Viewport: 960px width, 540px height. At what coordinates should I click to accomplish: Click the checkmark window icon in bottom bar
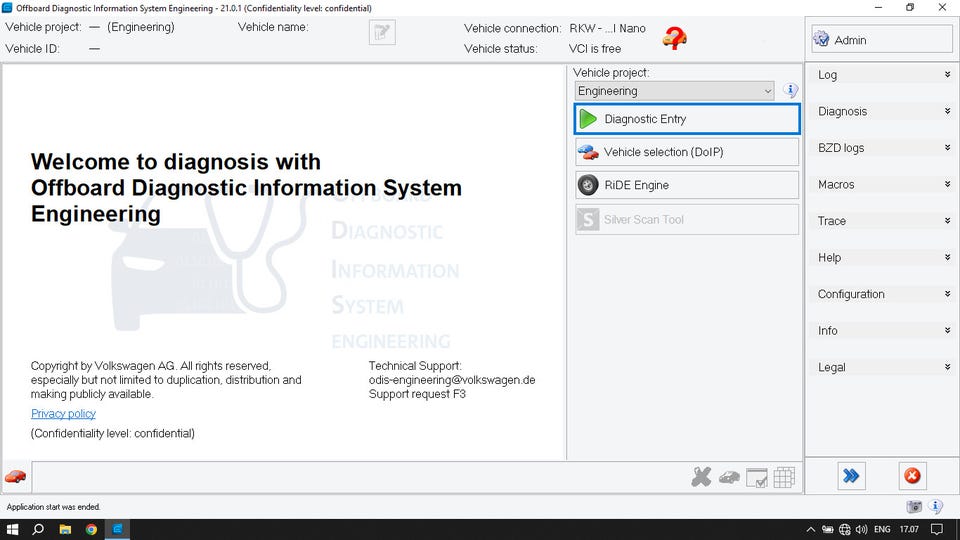click(757, 477)
